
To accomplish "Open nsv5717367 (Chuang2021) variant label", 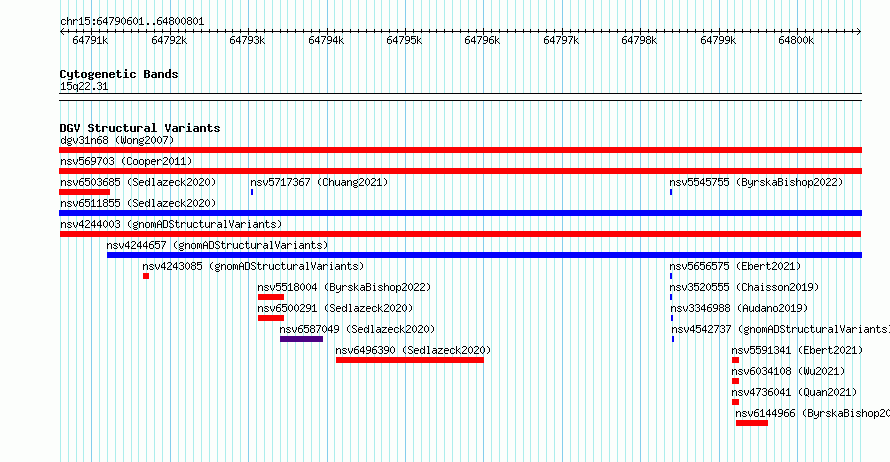I will coord(319,182).
